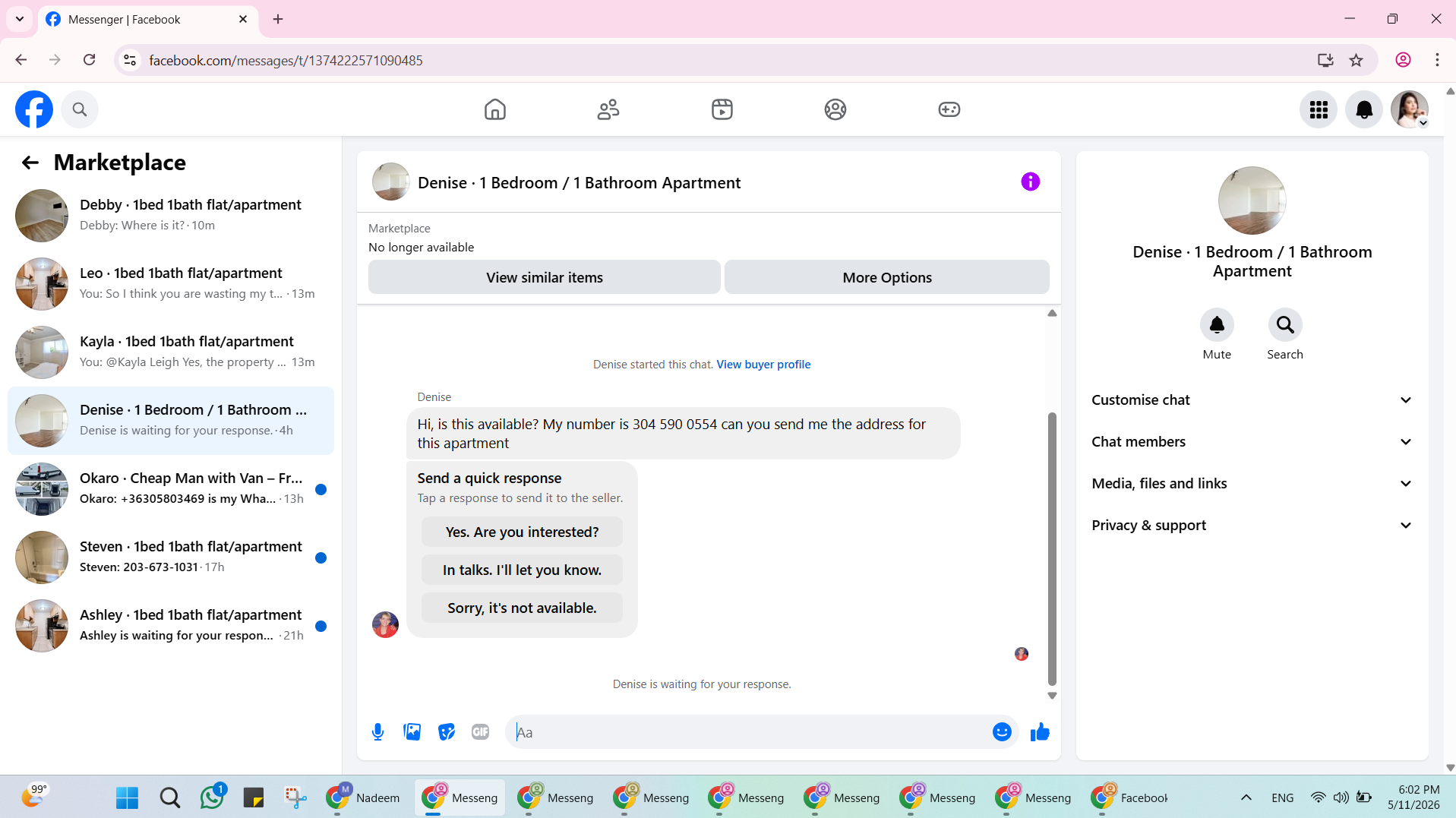Open Kayla's 1bed 1bath conversation
The height and width of the screenshot is (818, 1456).
coord(171,352)
